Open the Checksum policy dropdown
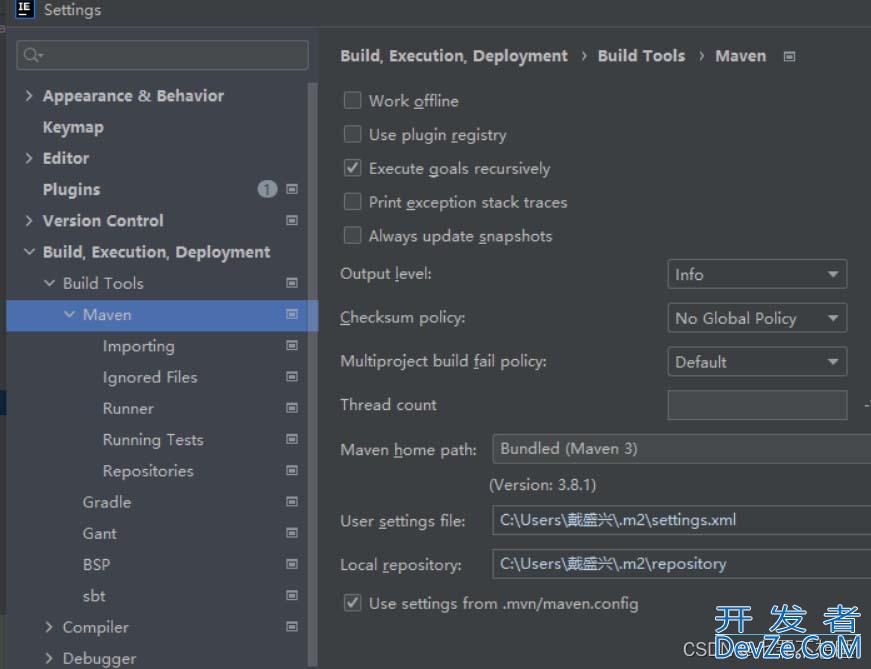The image size is (871, 669). click(757, 318)
